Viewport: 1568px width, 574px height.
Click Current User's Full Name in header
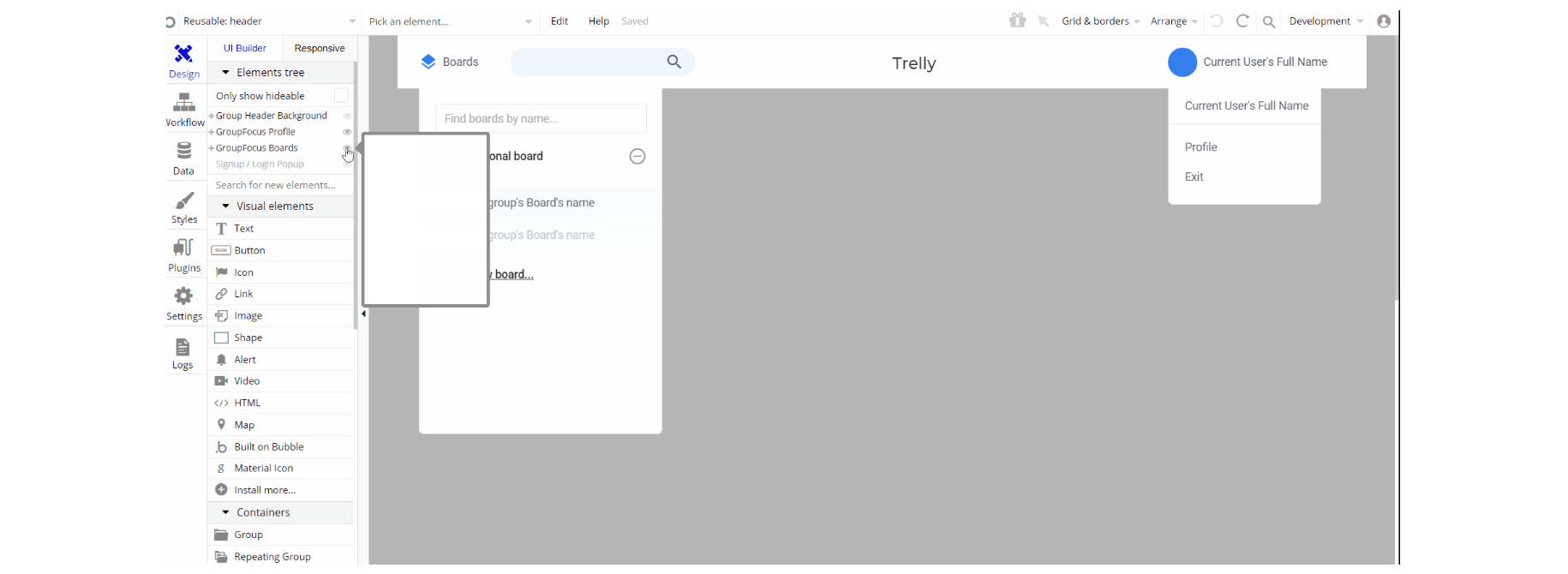[x=1265, y=62]
